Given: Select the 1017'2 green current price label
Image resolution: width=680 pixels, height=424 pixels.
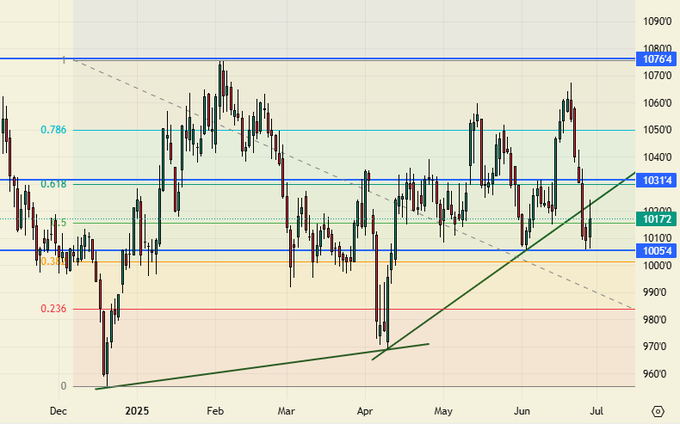Looking at the screenshot, I should pos(657,219).
